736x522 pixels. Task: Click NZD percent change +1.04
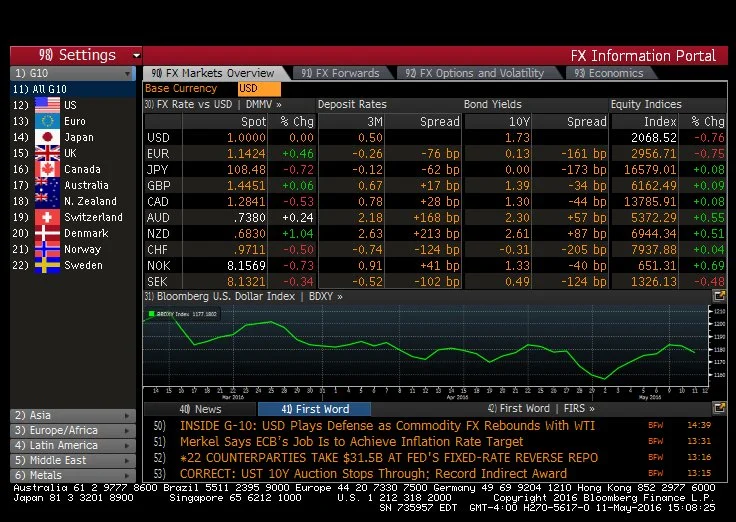click(298, 233)
